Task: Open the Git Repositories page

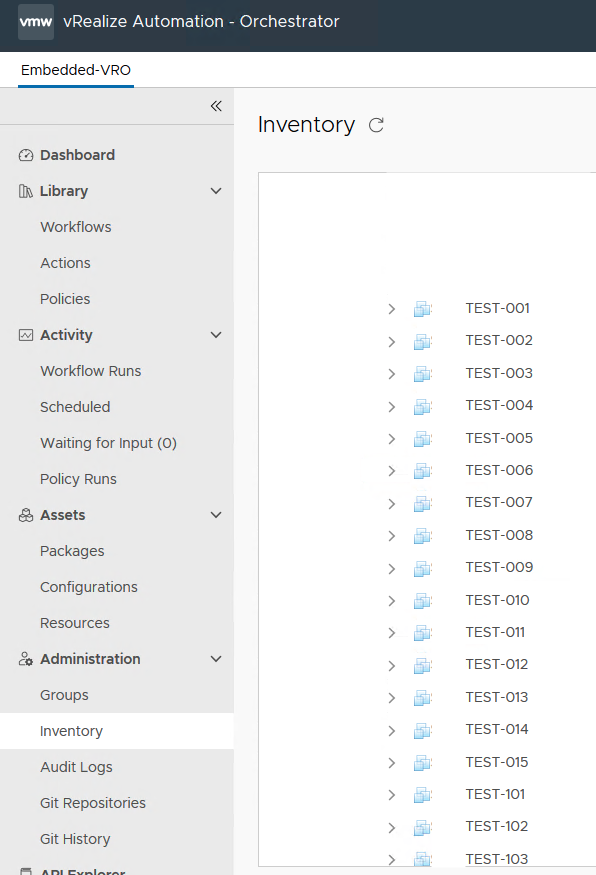Action: click(x=95, y=803)
